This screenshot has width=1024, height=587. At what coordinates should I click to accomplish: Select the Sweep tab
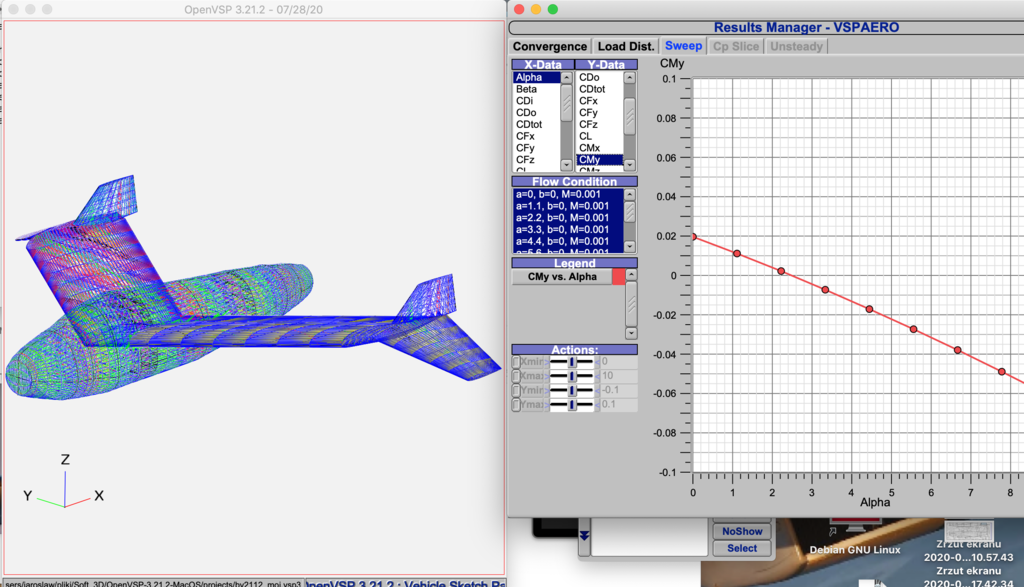tap(684, 46)
